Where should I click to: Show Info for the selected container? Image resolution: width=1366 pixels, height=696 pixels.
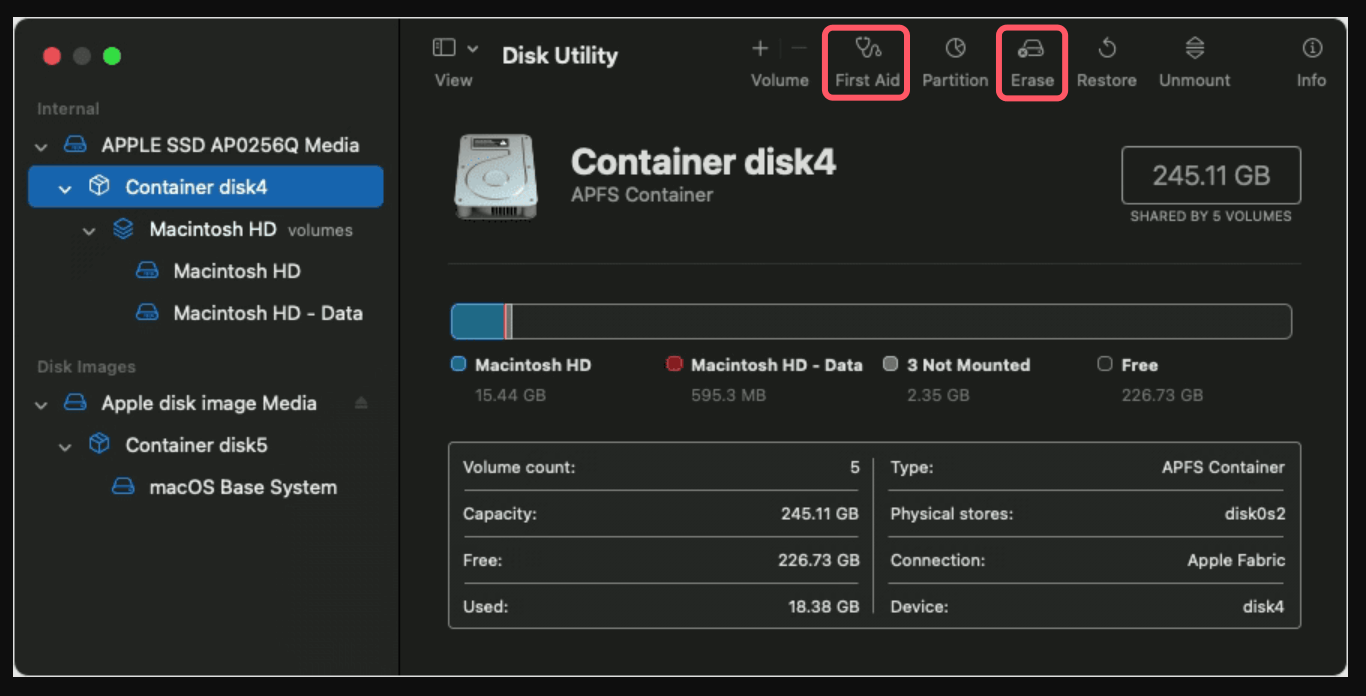coord(1311,60)
